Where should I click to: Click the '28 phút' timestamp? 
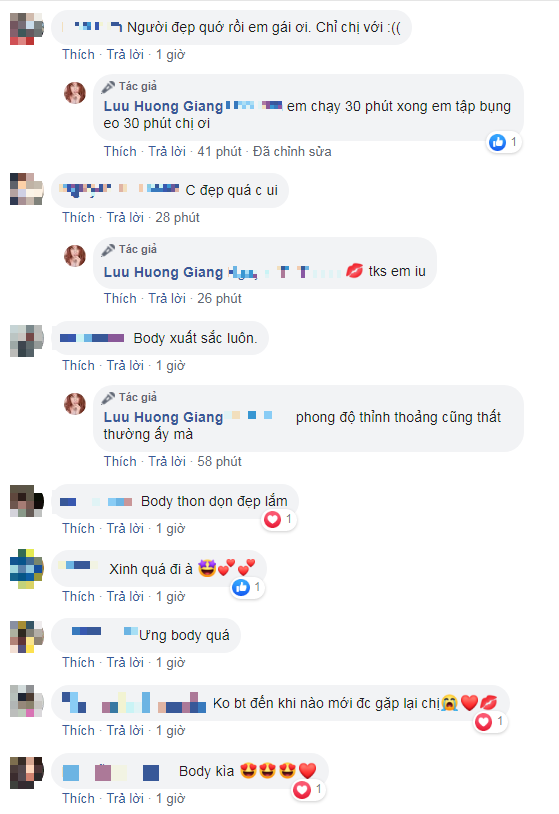[x=178, y=218]
